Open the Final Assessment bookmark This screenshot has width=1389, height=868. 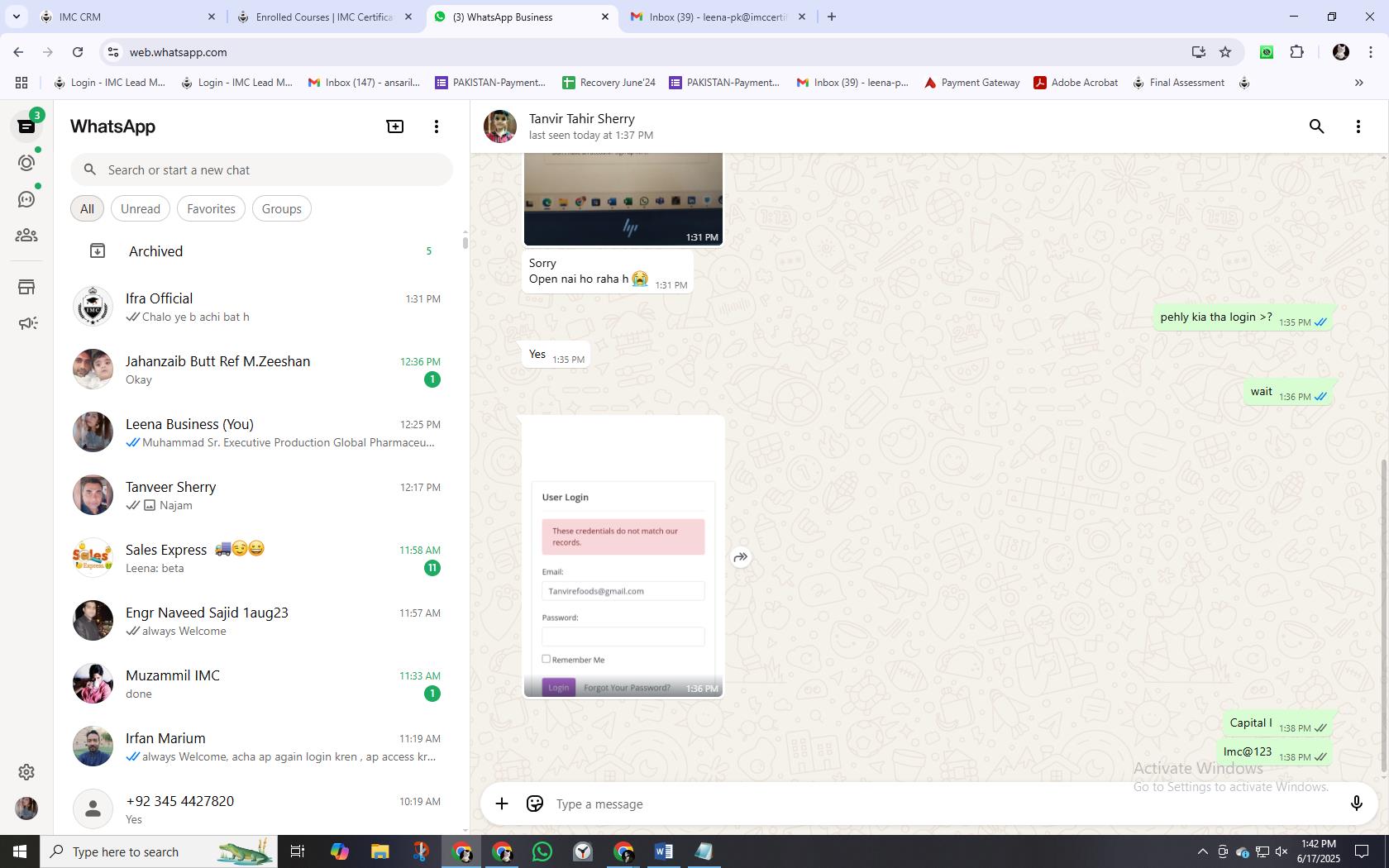pyautogui.click(x=1178, y=83)
